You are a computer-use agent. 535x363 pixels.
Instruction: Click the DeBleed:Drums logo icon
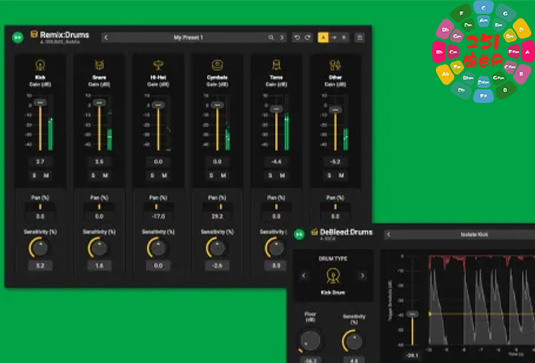[x=315, y=232]
